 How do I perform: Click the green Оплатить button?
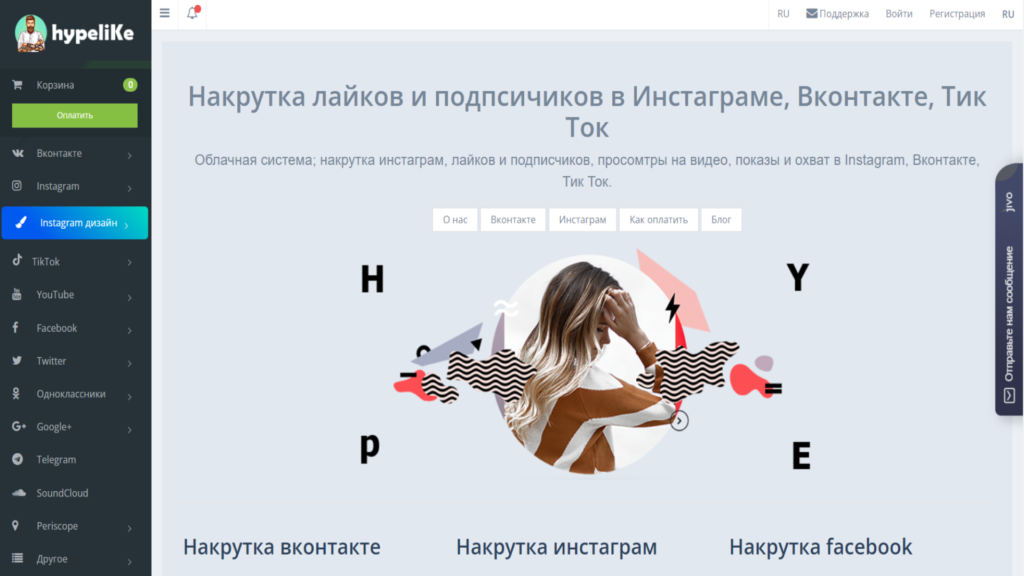[74, 115]
